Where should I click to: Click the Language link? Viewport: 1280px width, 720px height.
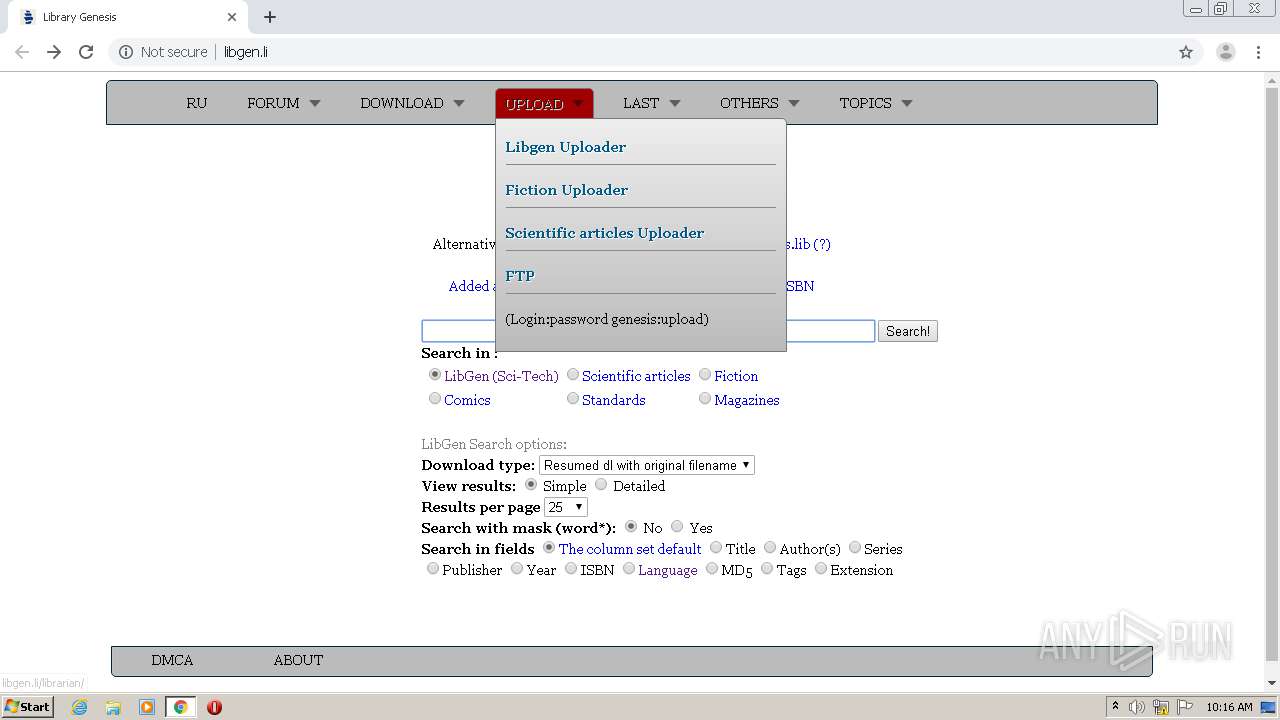coord(668,570)
